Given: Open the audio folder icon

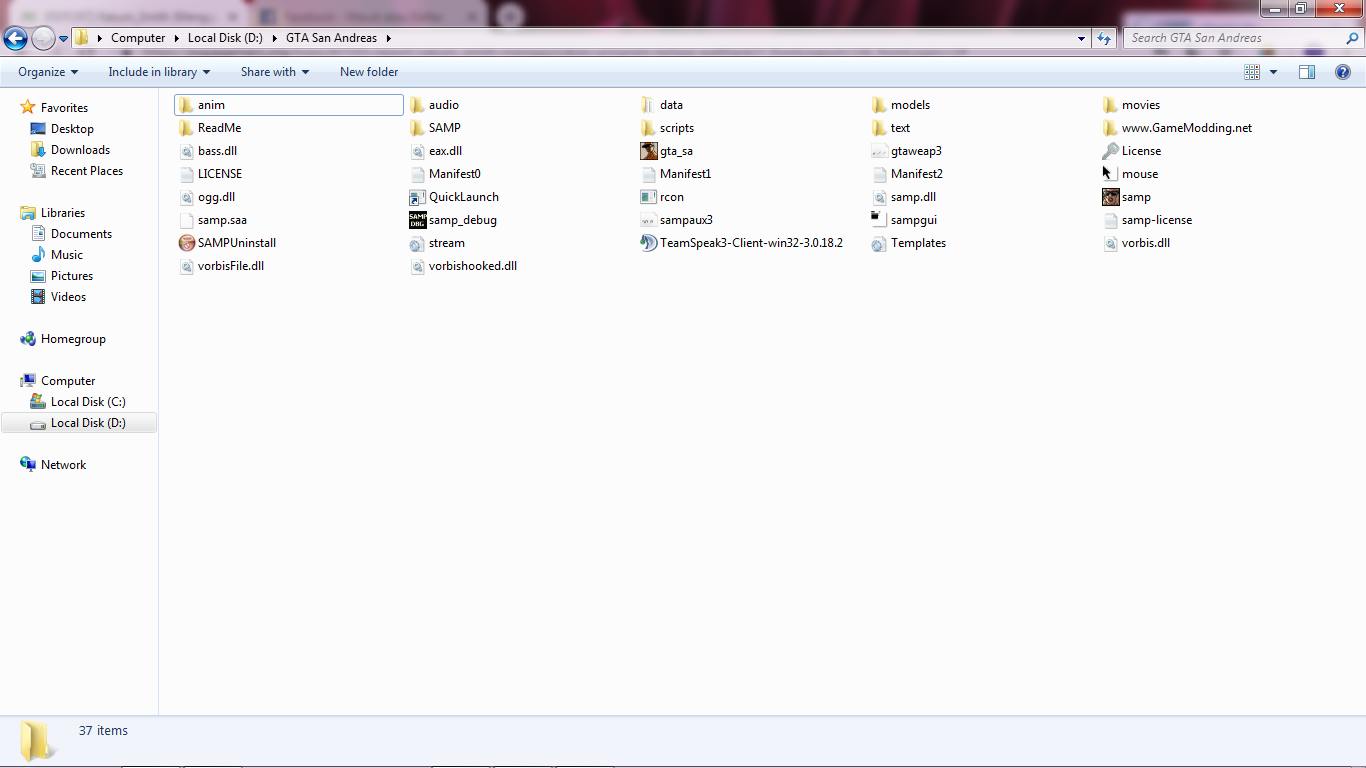Looking at the screenshot, I should (418, 105).
